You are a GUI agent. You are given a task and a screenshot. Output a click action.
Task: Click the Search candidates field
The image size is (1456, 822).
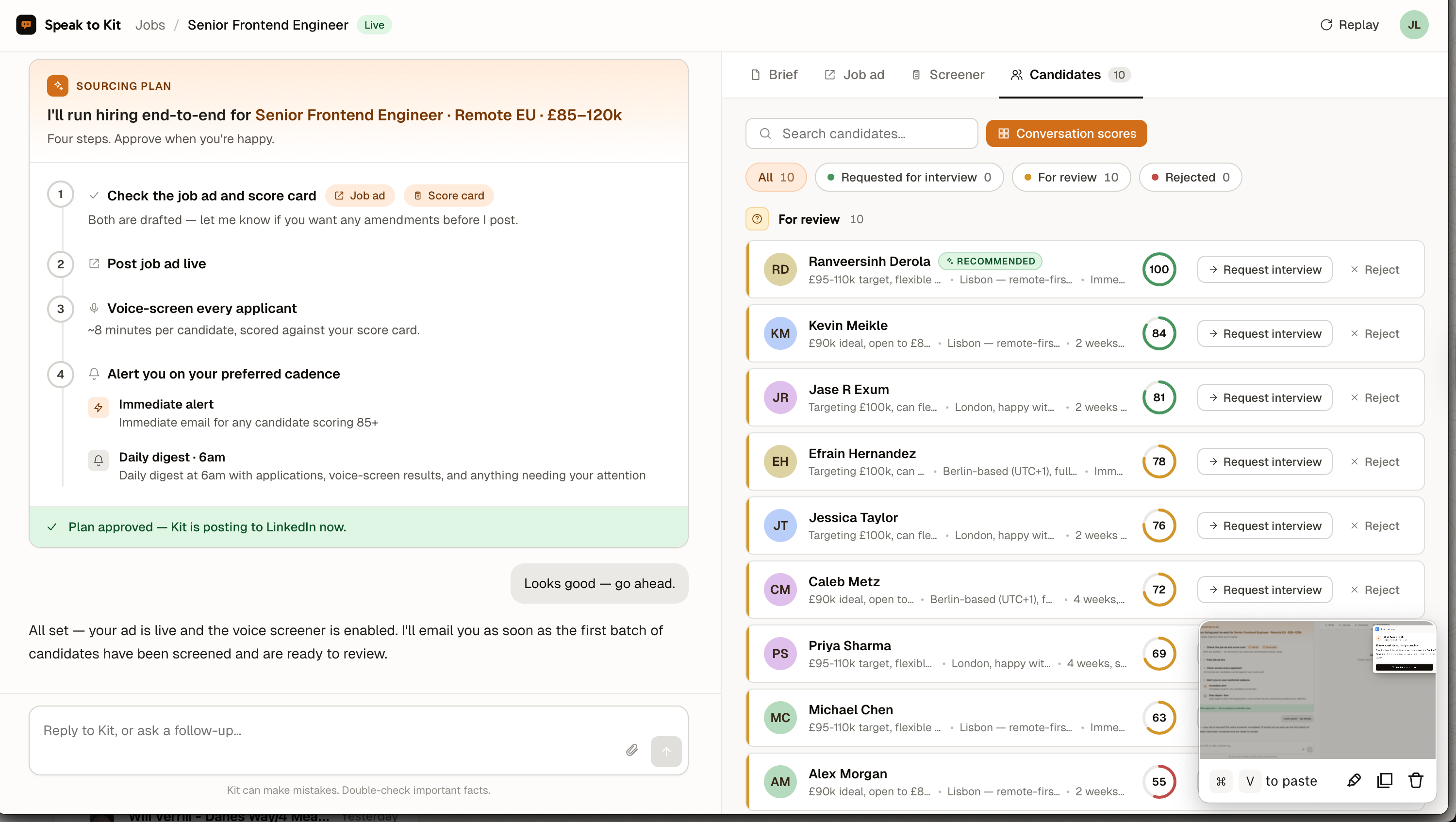click(861, 134)
